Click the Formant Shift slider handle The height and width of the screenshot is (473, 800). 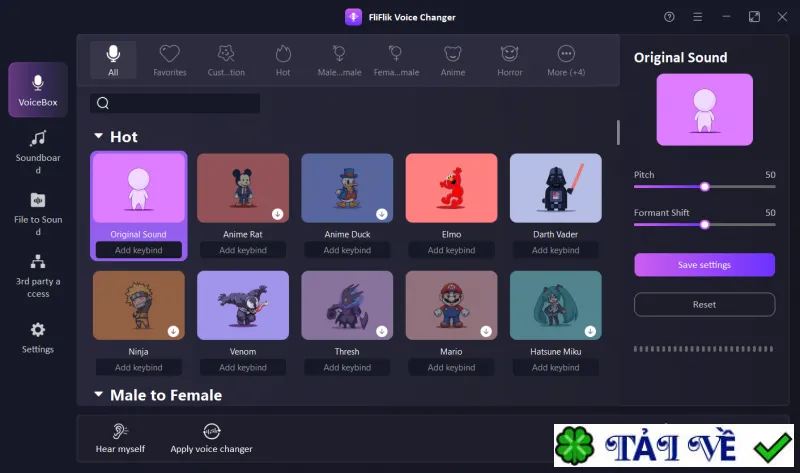(x=705, y=225)
